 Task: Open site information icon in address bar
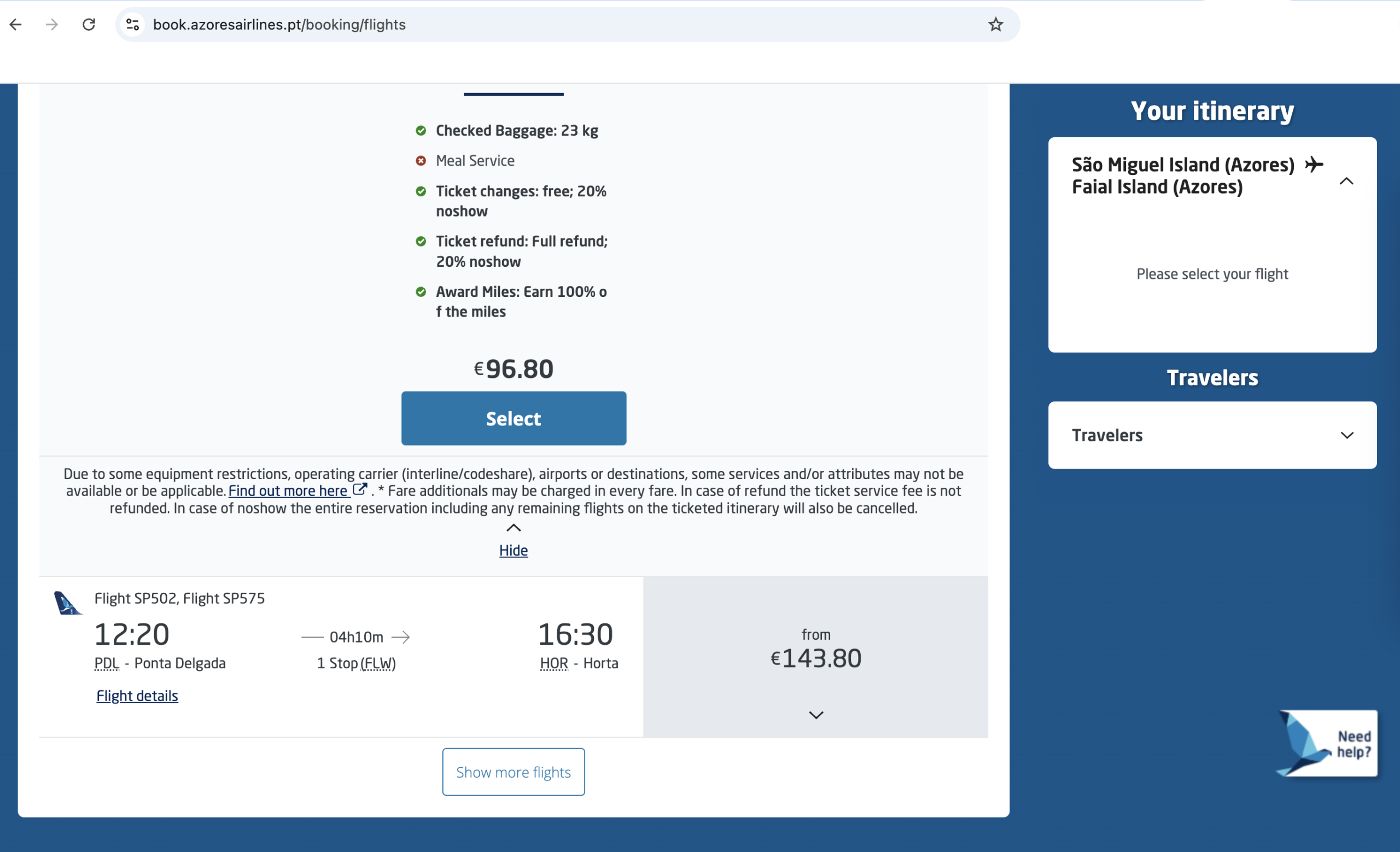(x=133, y=25)
